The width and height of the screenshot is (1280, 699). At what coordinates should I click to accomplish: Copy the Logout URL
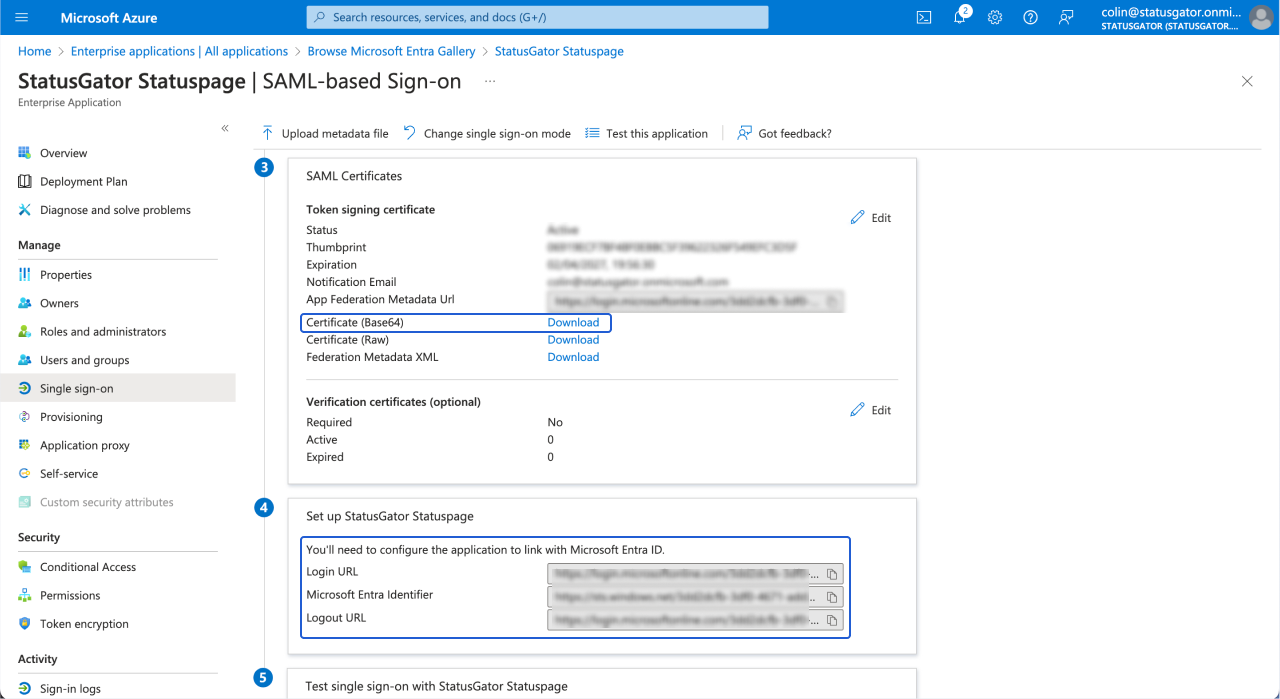pyautogui.click(x=833, y=620)
